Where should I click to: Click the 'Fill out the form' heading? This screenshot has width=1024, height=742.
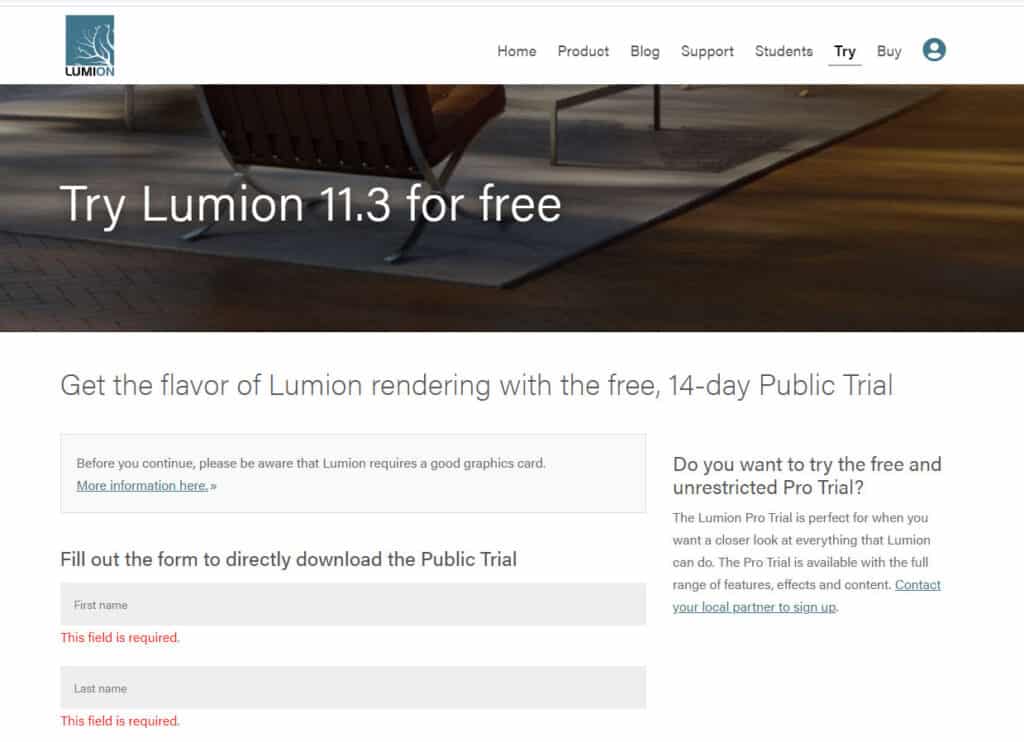tap(289, 559)
